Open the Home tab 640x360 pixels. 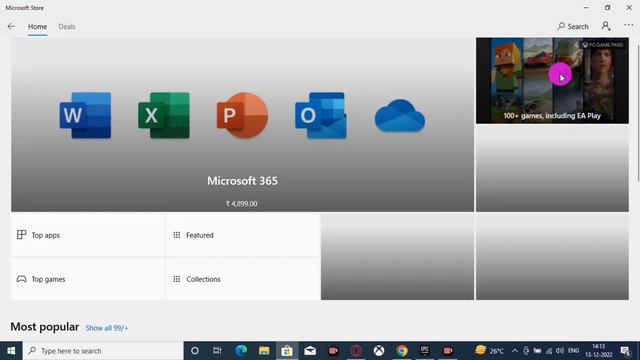(x=37, y=27)
